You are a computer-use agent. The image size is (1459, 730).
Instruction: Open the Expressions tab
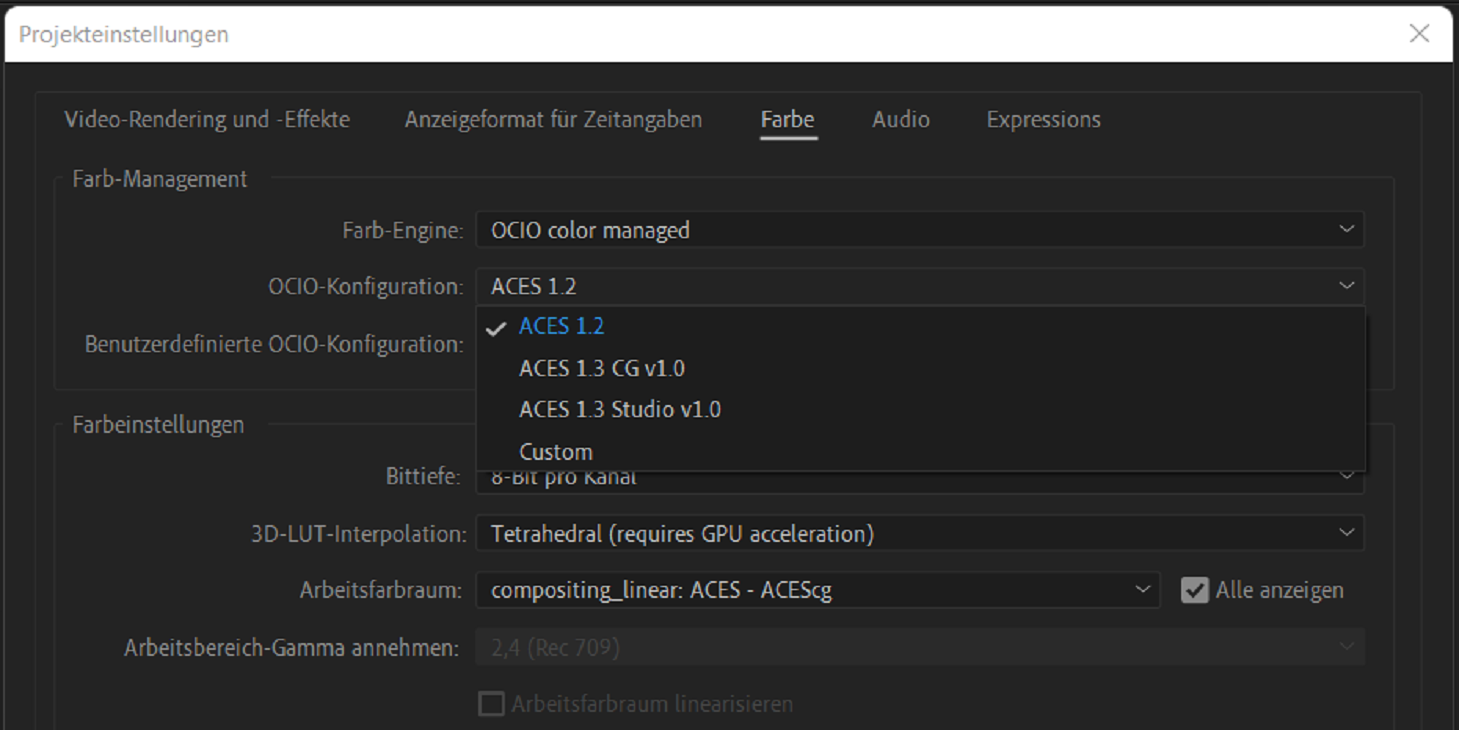(x=1043, y=120)
